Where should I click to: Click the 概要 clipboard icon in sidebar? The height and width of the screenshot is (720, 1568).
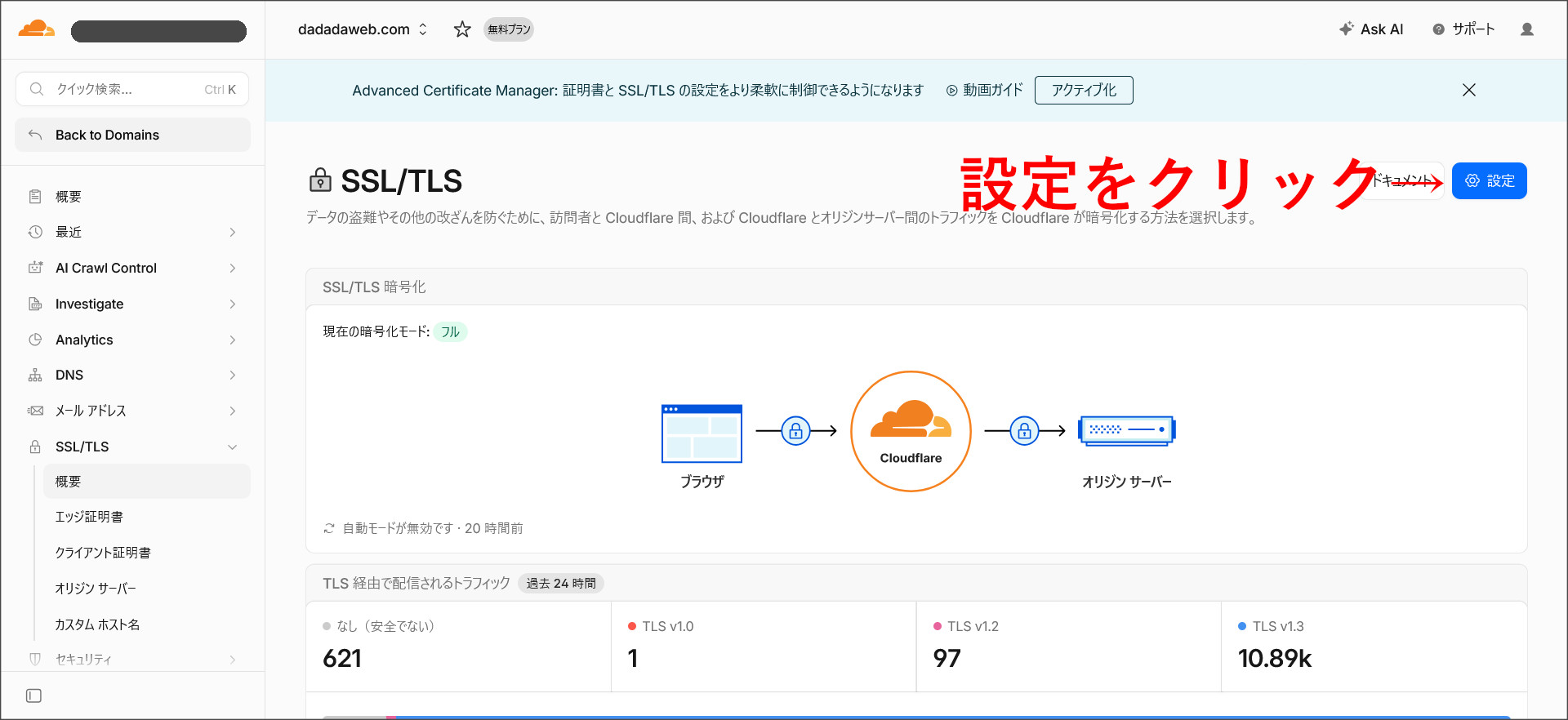35,197
